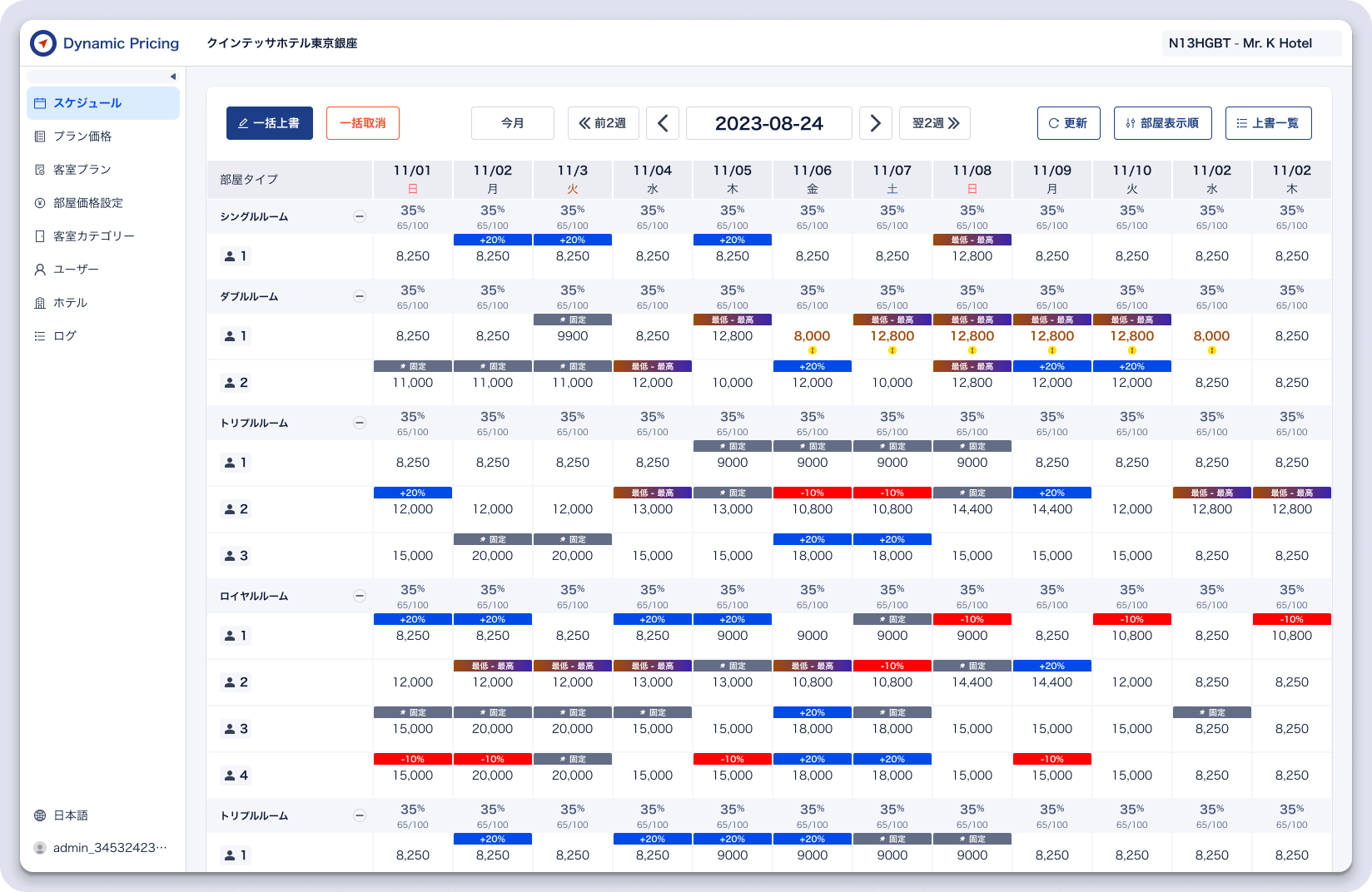This screenshot has width=1372, height=892.
Task: Collapse the ロイヤルルーム section
Action: (x=360, y=596)
